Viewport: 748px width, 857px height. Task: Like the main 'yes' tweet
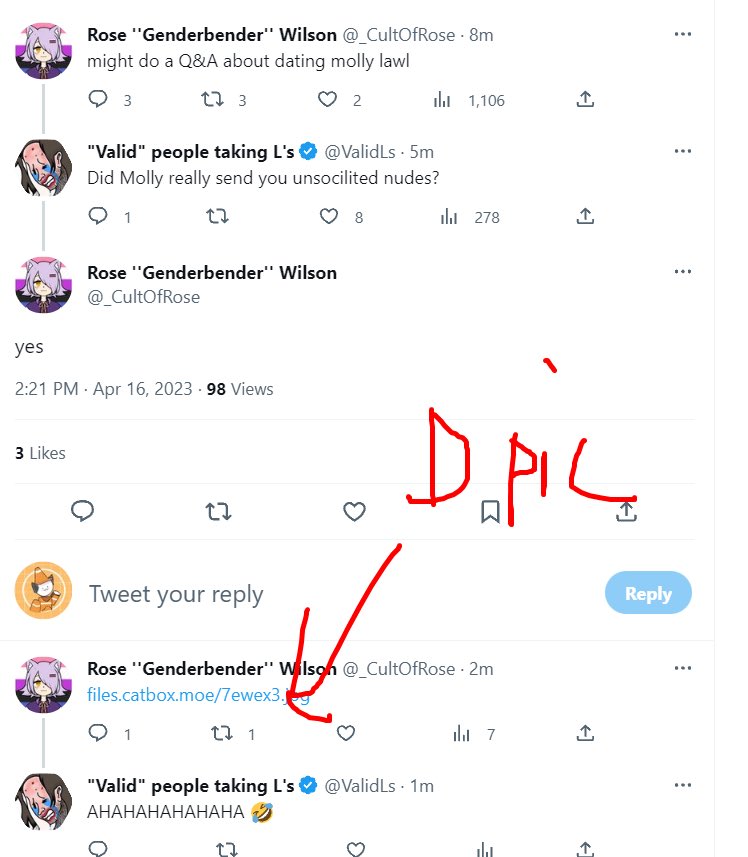pos(354,512)
